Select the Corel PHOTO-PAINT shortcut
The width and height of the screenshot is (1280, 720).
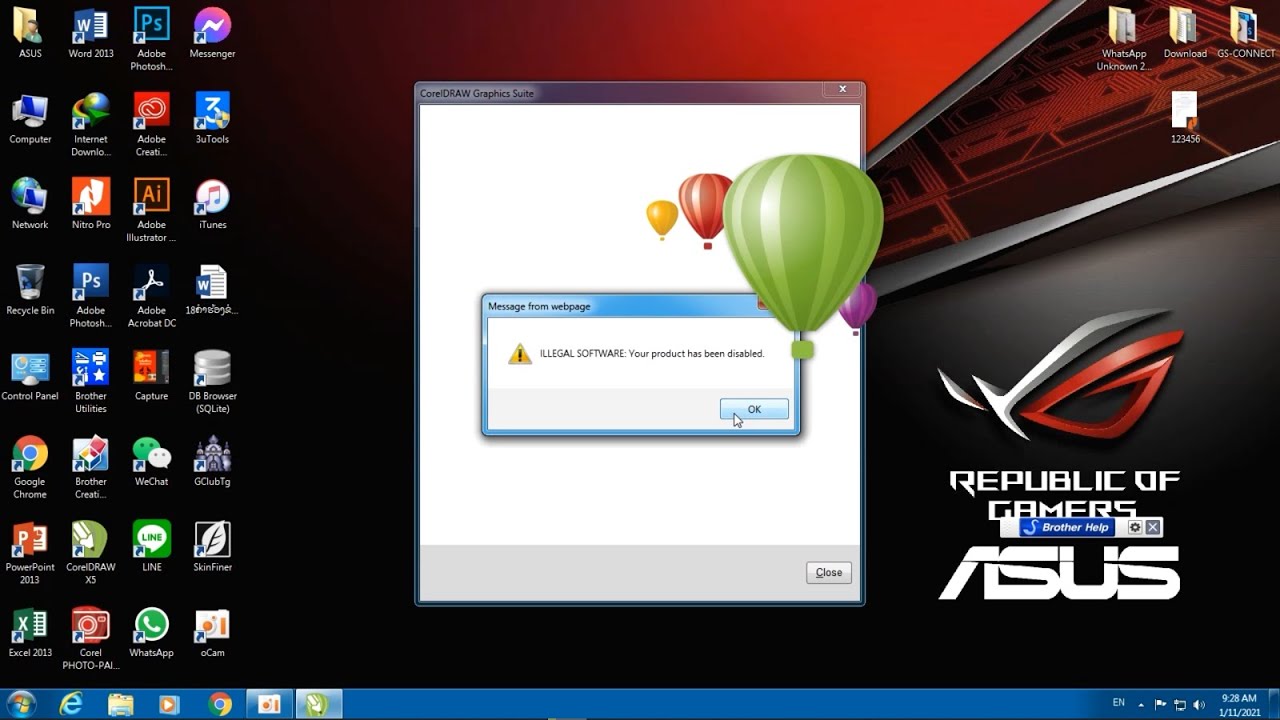tap(91, 639)
